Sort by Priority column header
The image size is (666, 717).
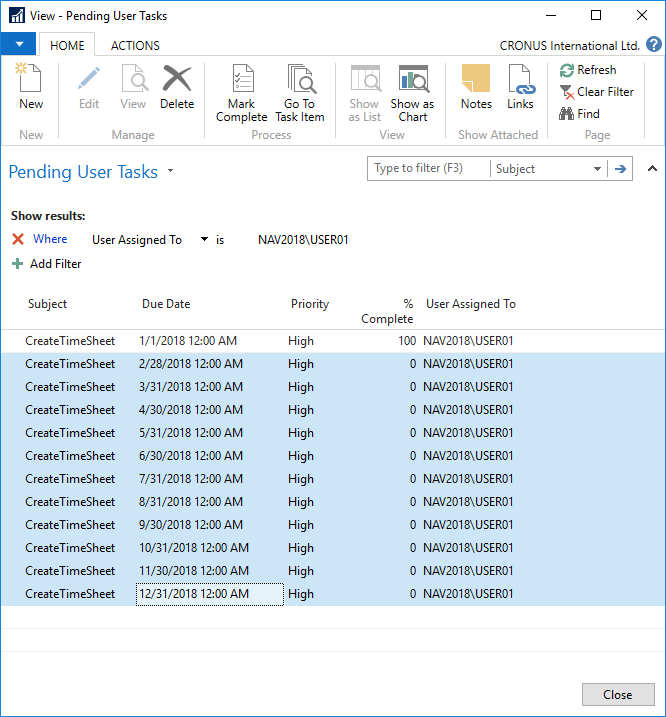[310, 304]
